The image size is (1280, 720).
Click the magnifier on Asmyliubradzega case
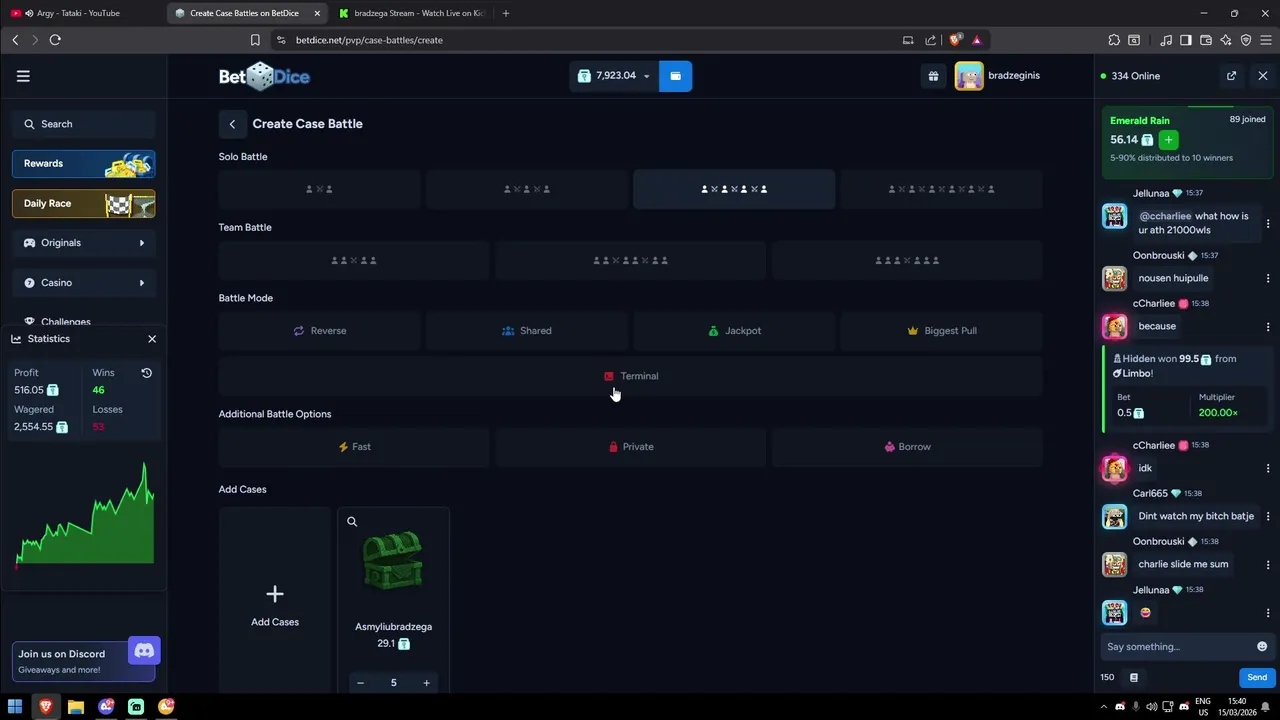[352, 522]
